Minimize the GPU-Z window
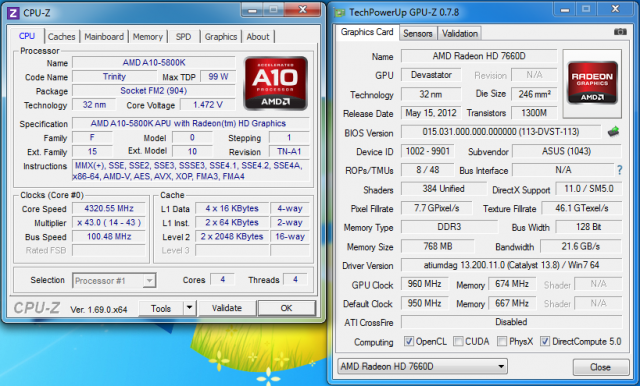Viewport: 640px width, 386px height. coord(565,9)
